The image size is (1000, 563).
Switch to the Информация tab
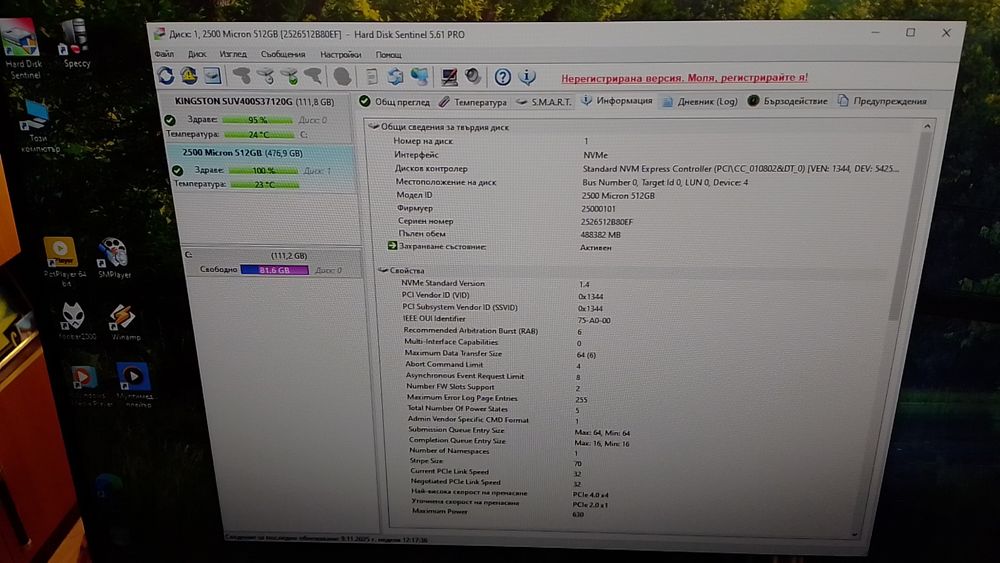click(x=616, y=101)
